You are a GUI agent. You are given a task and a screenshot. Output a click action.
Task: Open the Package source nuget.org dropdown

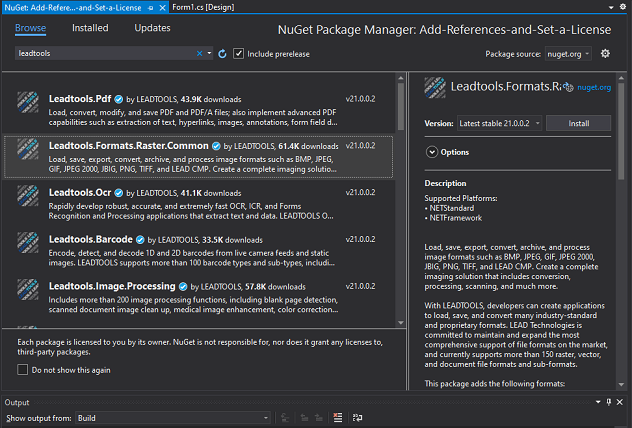[x=568, y=54]
